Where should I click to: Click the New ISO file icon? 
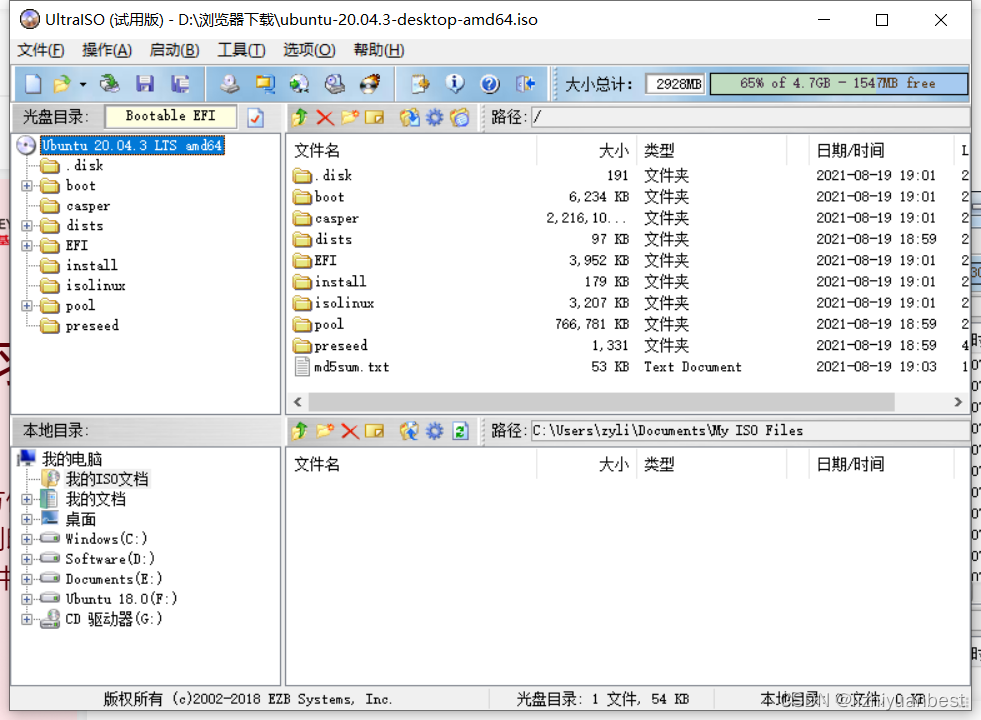tap(33, 84)
